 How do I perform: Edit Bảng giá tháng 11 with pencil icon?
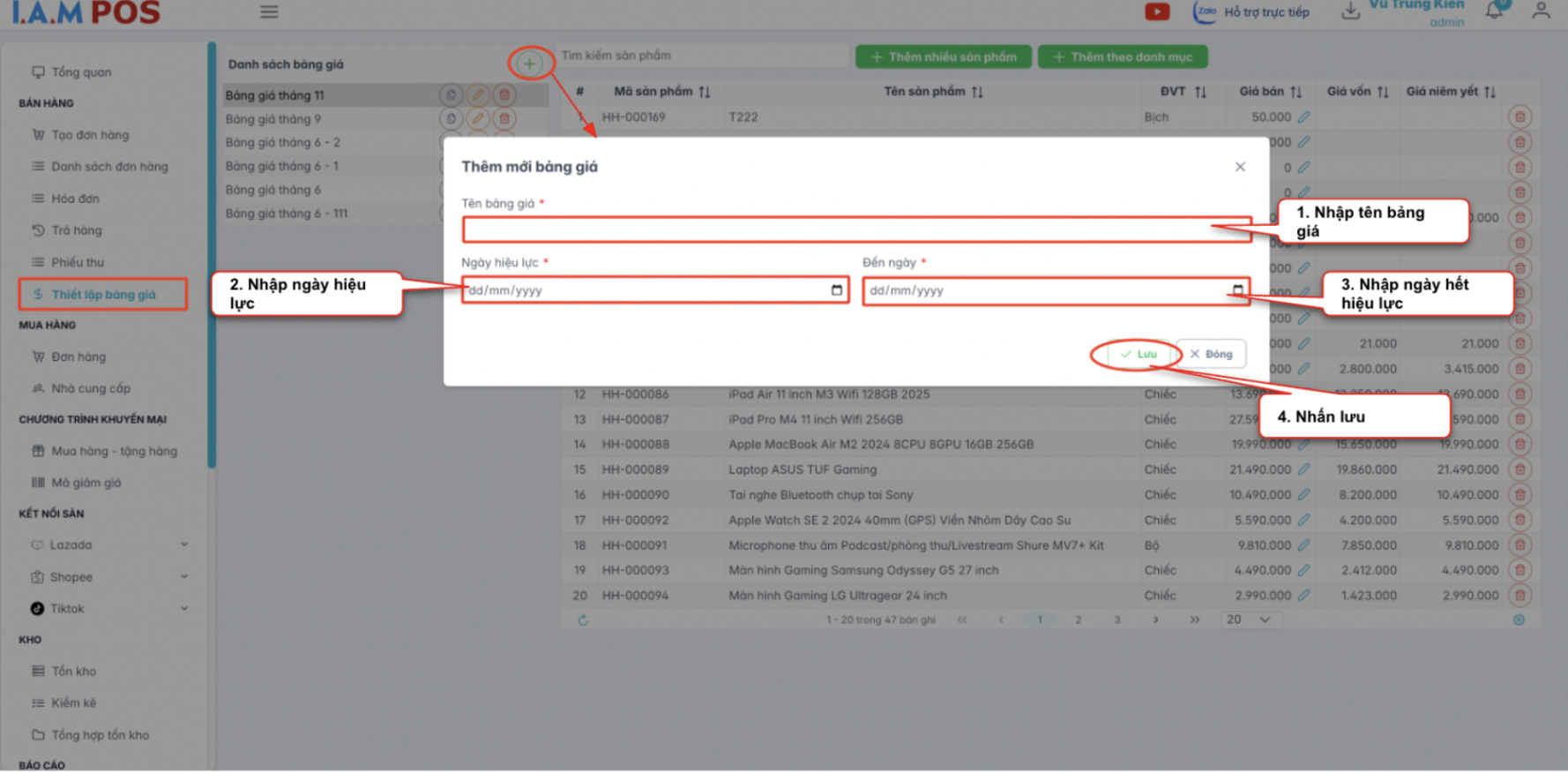[478, 95]
